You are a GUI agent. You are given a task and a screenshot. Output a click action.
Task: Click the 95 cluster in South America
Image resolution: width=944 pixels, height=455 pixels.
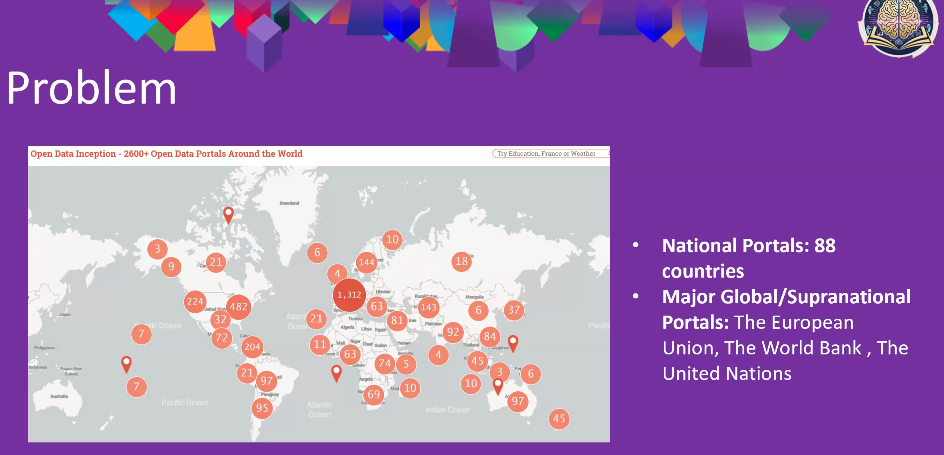(x=263, y=408)
